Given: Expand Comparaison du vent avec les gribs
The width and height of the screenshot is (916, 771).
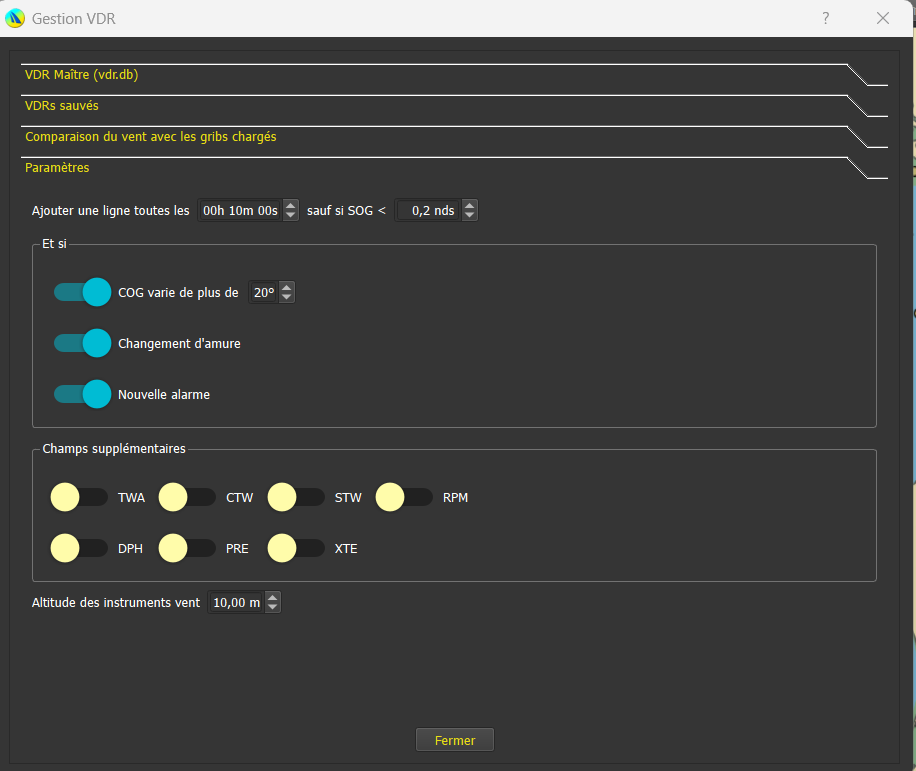Looking at the screenshot, I should [x=150, y=136].
